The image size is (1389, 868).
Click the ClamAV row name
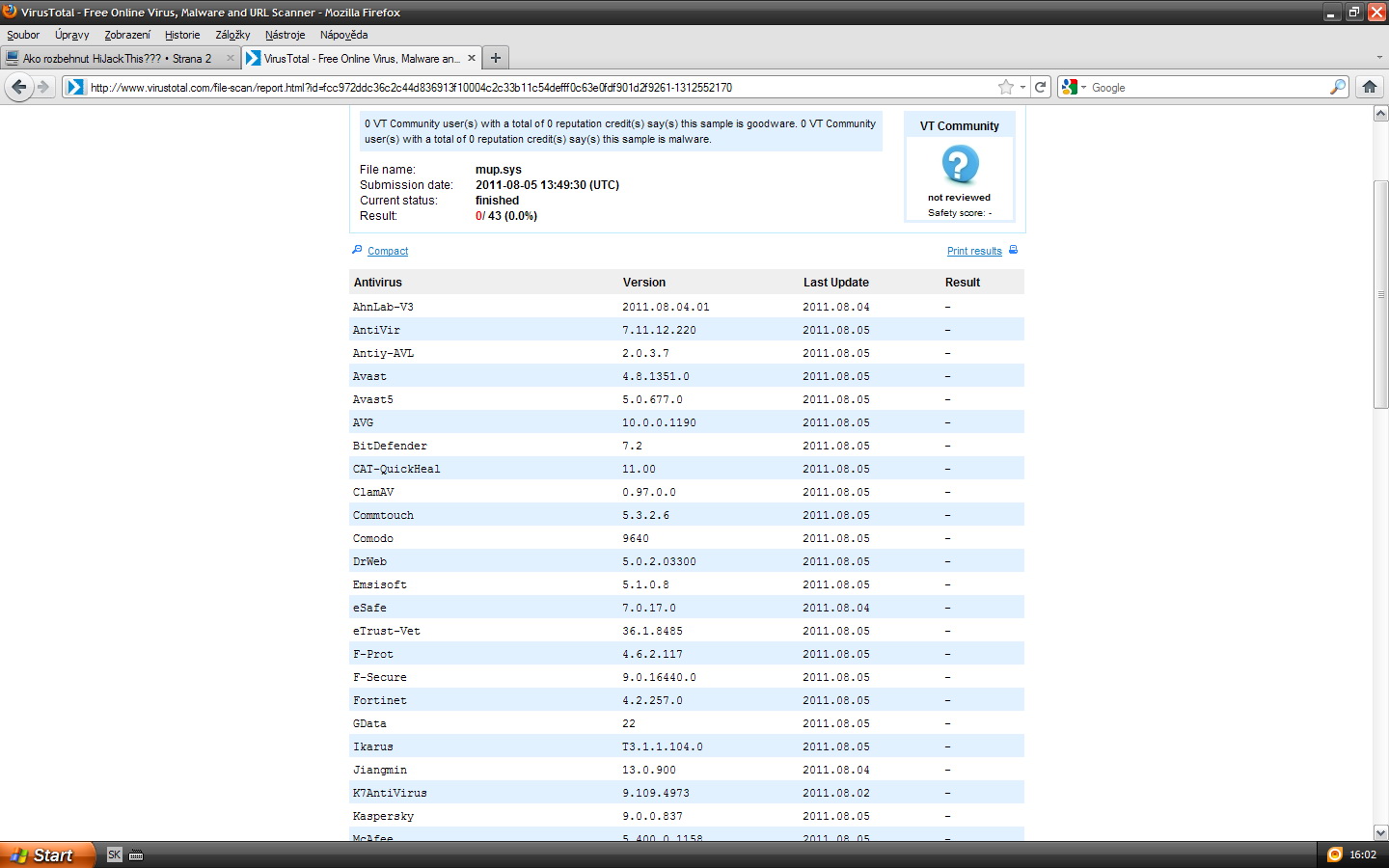(x=373, y=492)
